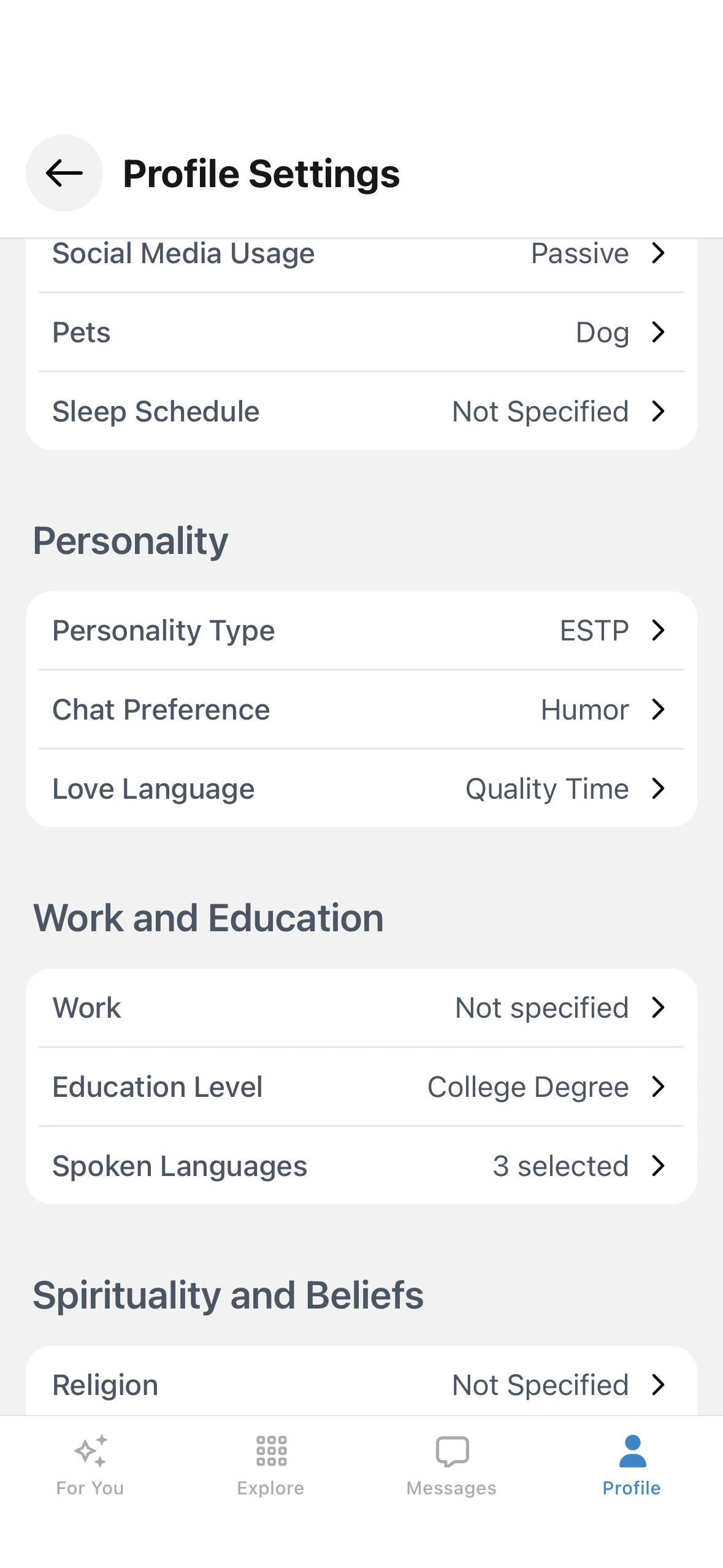Click the Chat Preference label

click(161, 710)
